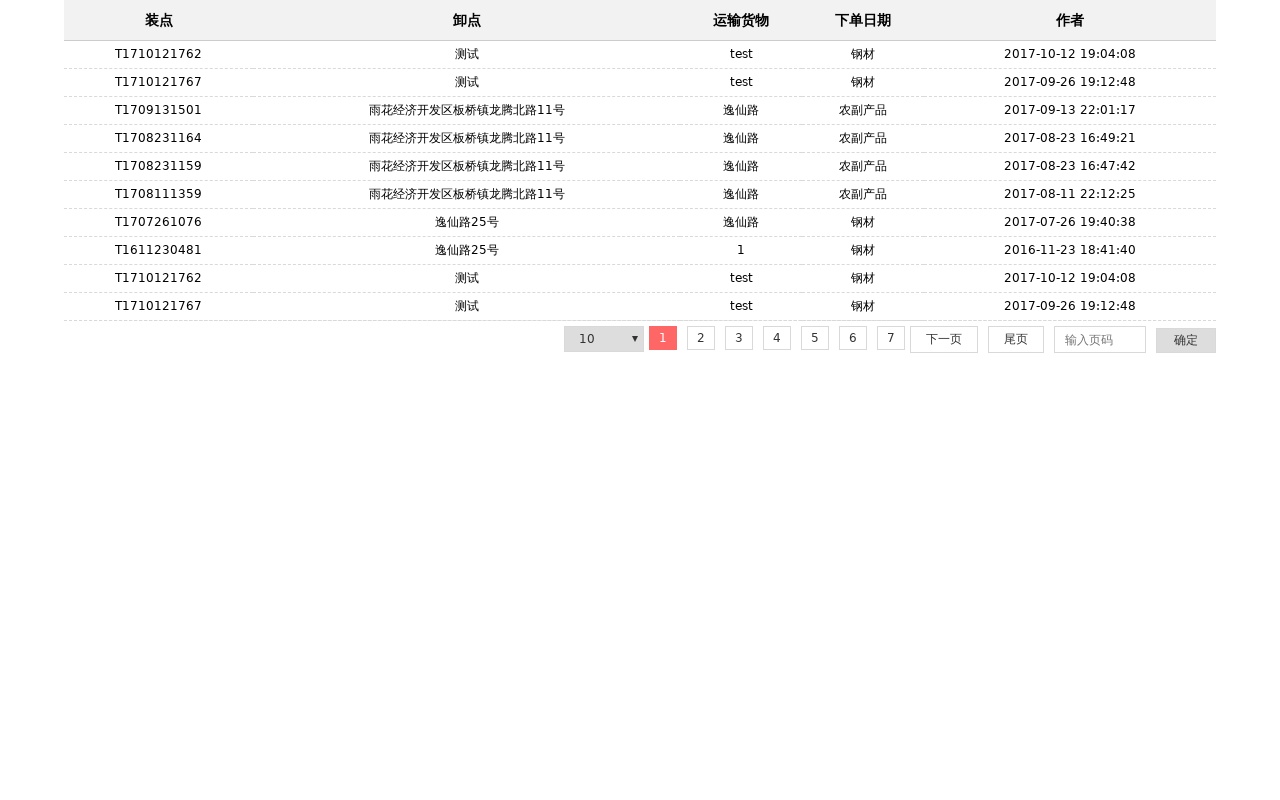This screenshot has width=1280, height=800.
Task: Click the 装点 column header
Action: coord(159,20)
